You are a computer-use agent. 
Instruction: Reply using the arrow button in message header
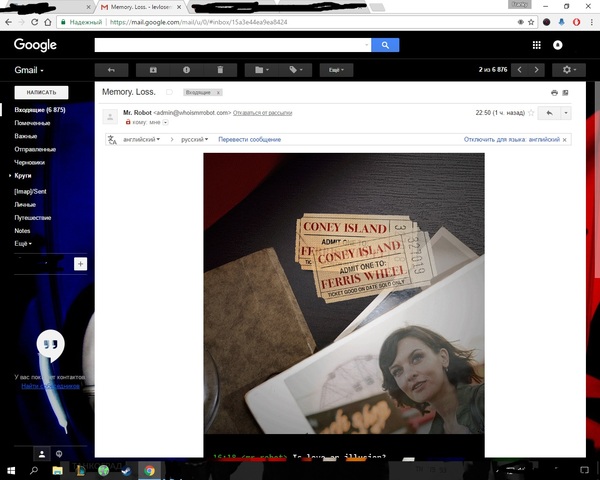(549, 114)
